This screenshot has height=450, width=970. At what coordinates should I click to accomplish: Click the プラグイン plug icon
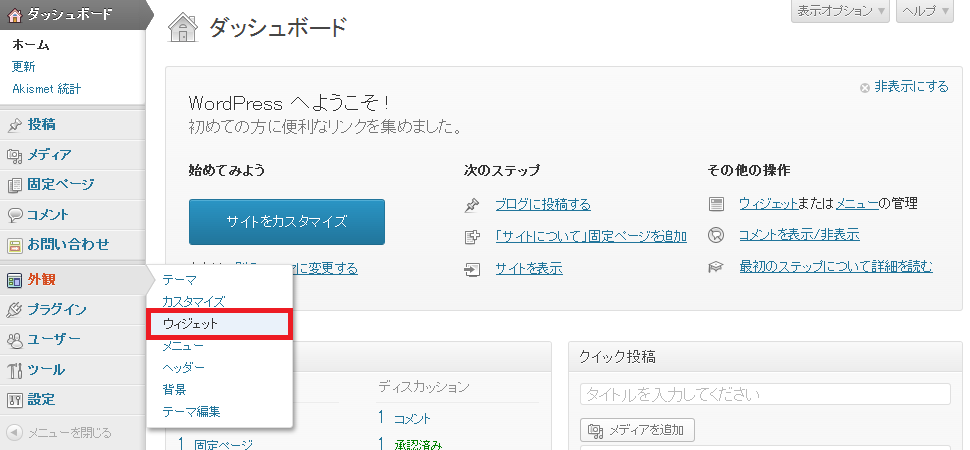(x=14, y=310)
